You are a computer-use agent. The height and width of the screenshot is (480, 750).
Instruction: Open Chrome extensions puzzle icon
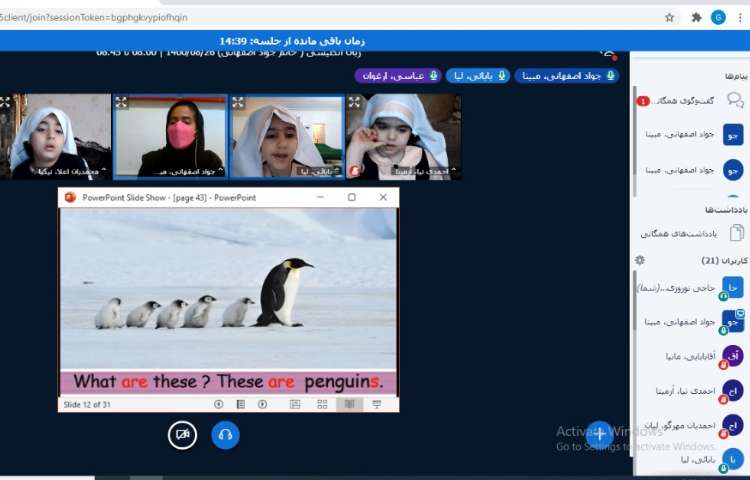tap(696, 17)
